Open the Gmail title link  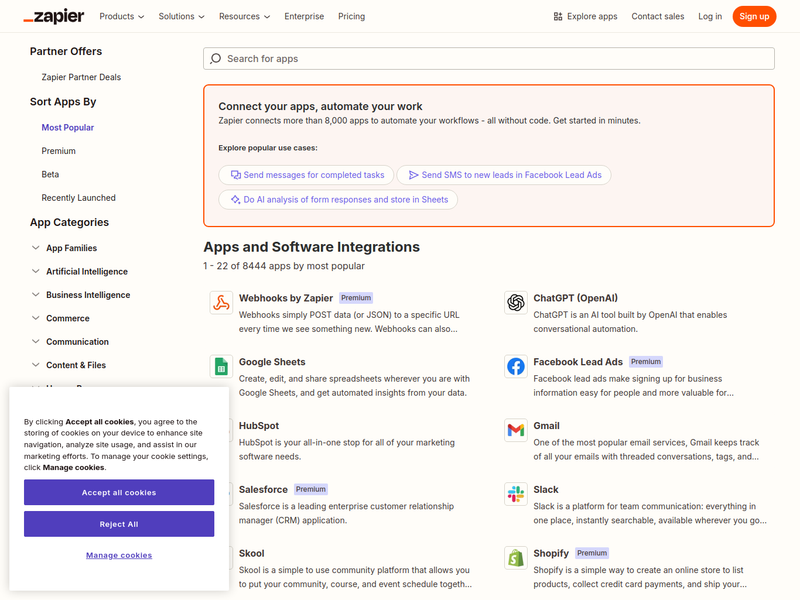tap(546, 426)
